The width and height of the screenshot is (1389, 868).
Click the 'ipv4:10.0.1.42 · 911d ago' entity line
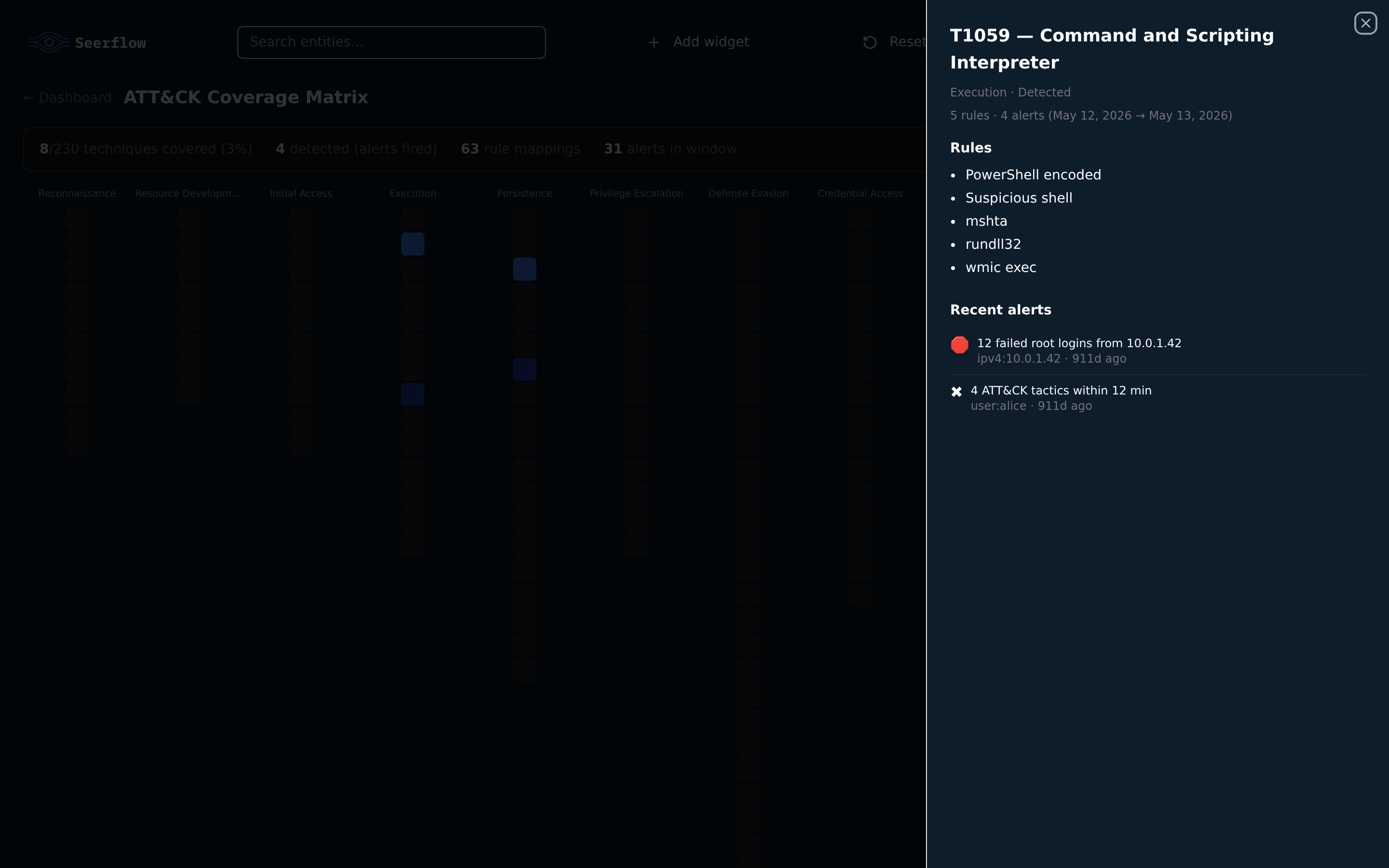(1051, 359)
